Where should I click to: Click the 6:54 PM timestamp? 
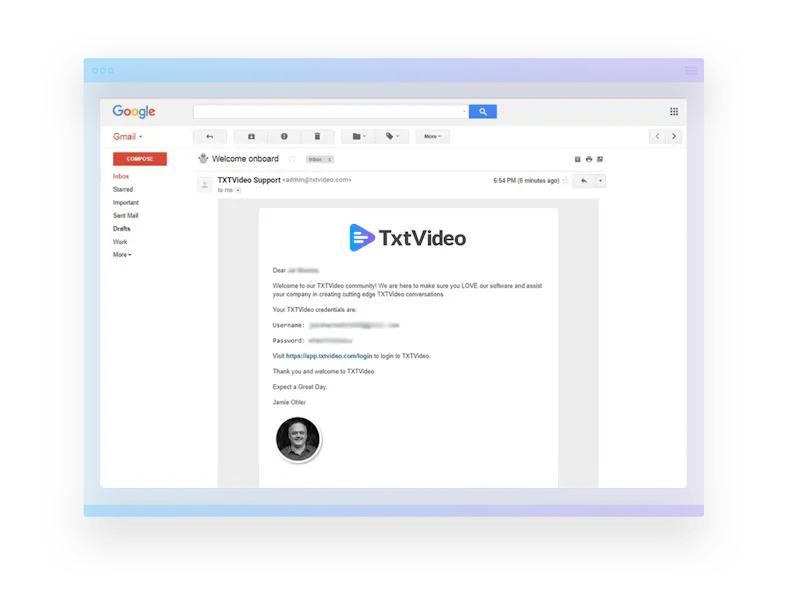526,180
